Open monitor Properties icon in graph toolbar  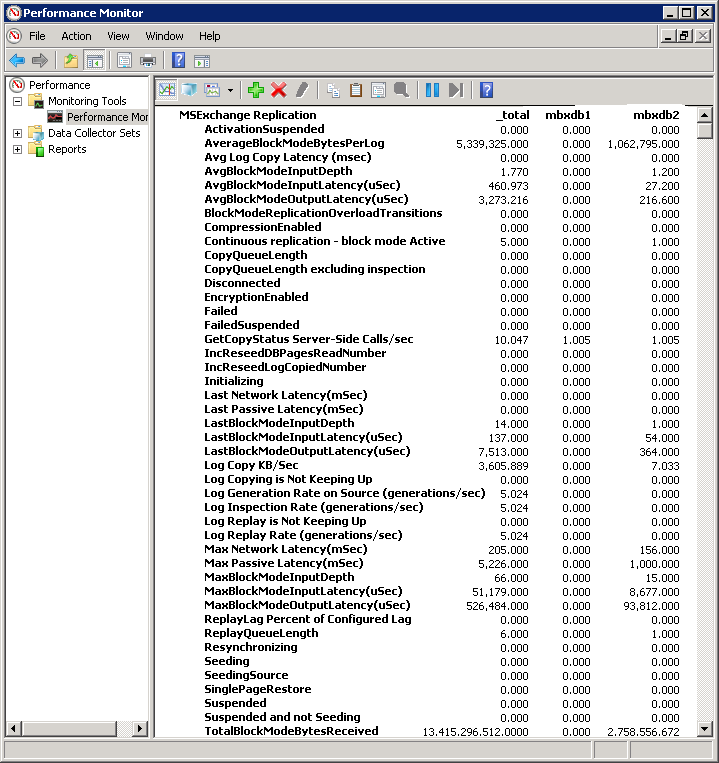point(378,90)
